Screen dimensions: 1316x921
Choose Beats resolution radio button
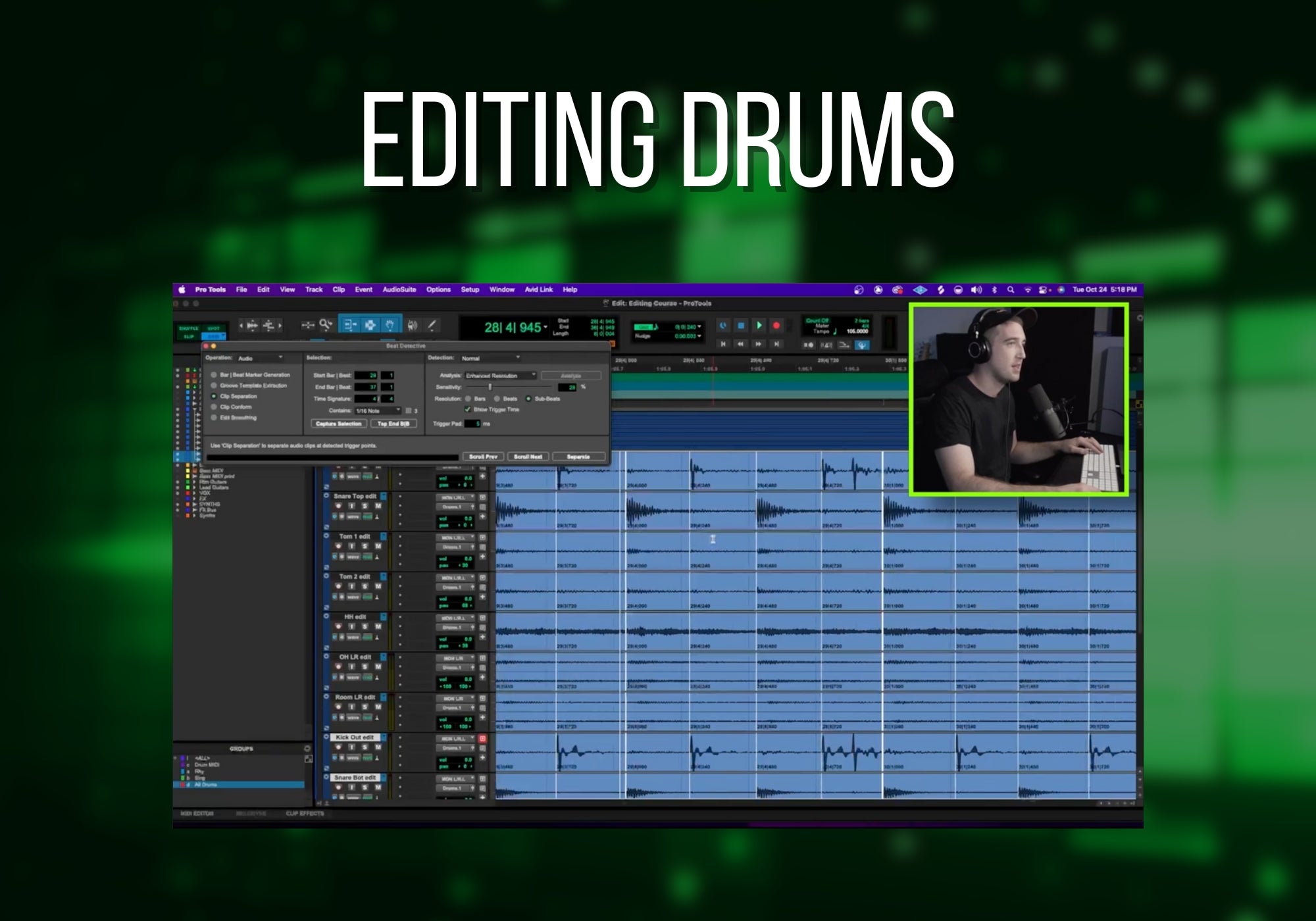coord(497,399)
